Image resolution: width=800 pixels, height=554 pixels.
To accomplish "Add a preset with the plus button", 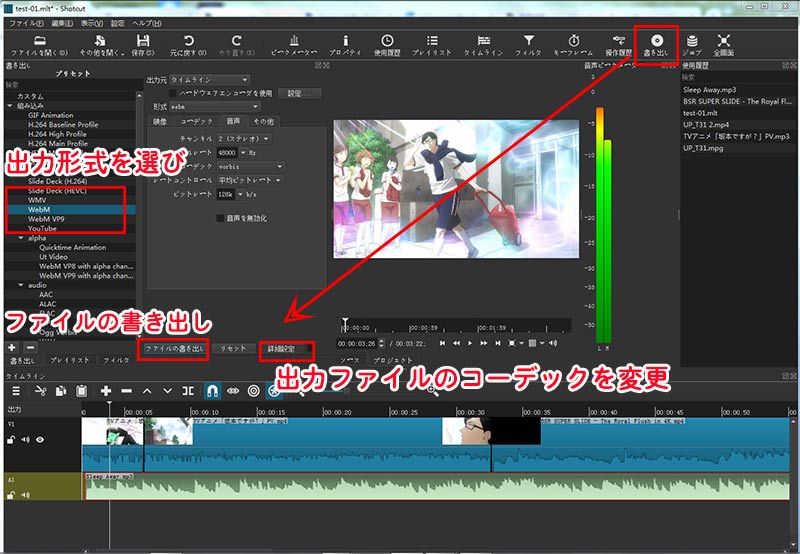I will [x=12, y=347].
